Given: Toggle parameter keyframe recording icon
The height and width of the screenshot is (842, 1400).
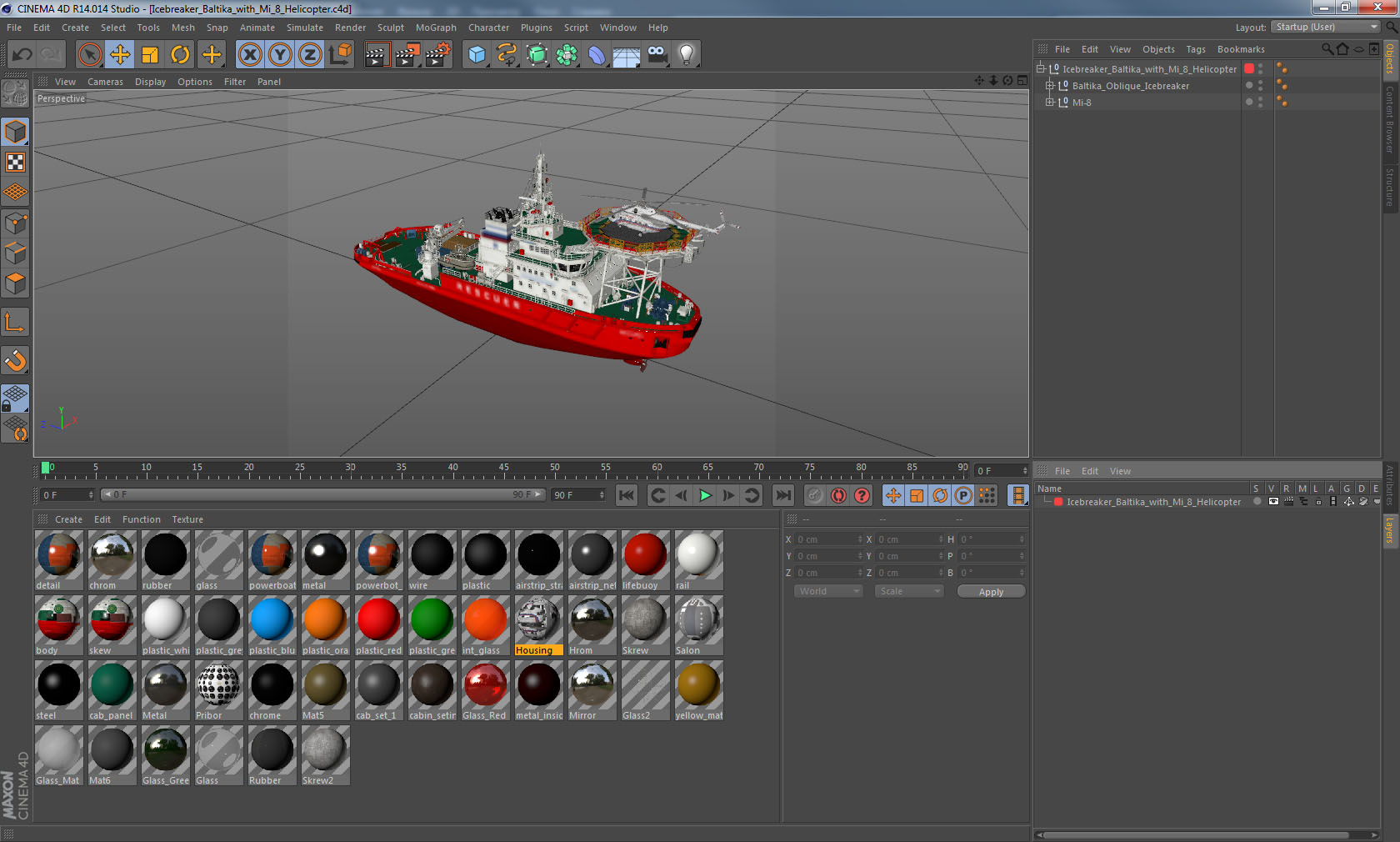Looking at the screenshot, I should 963,495.
